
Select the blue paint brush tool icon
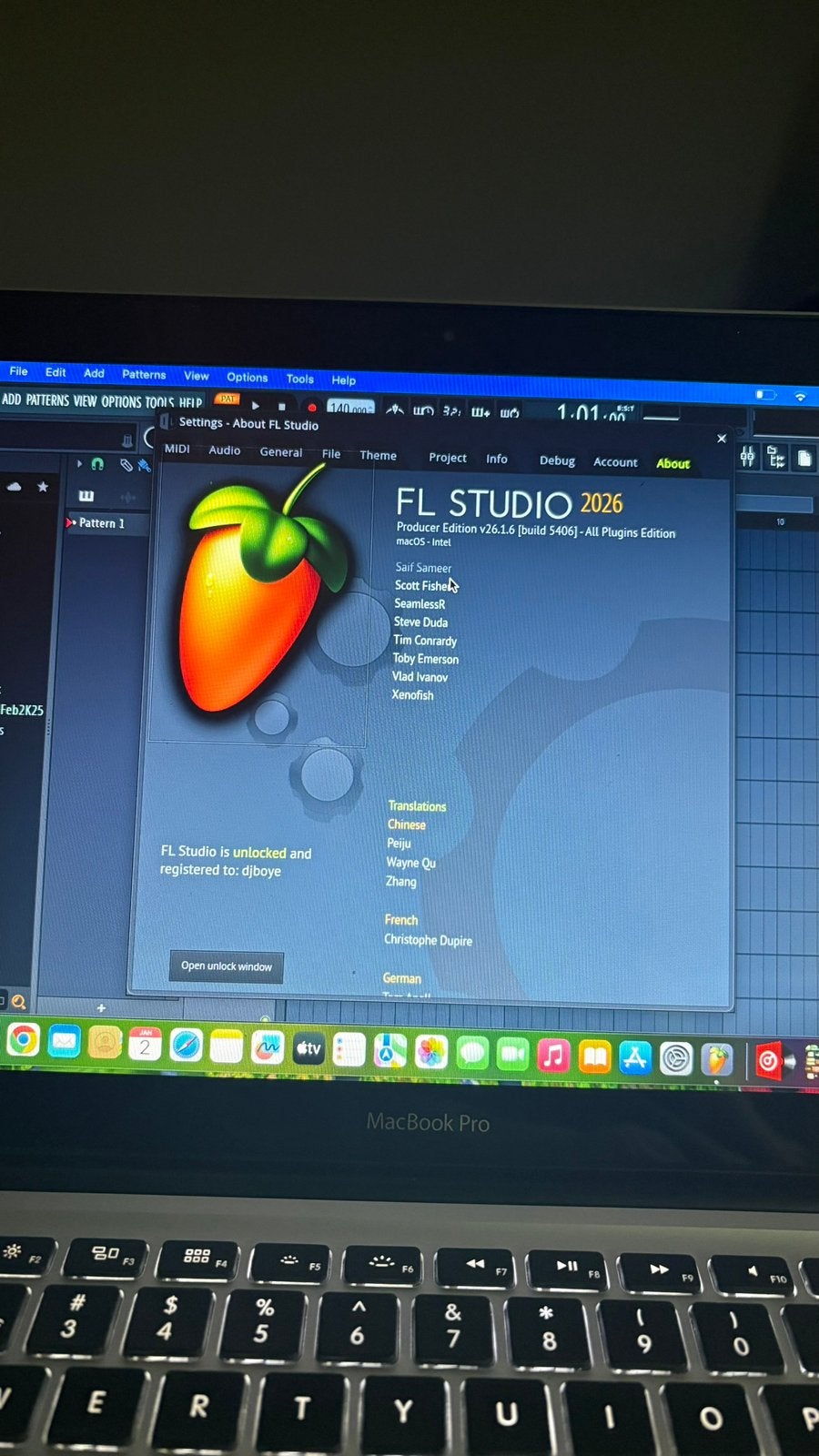tap(143, 466)
